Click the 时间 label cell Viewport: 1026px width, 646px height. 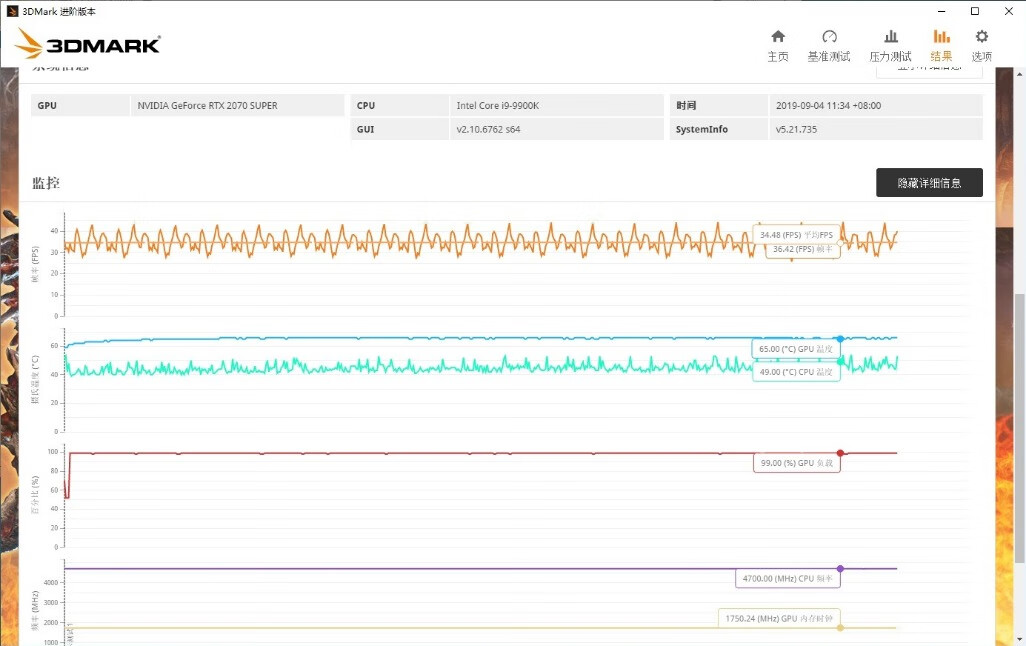point(718,105)
